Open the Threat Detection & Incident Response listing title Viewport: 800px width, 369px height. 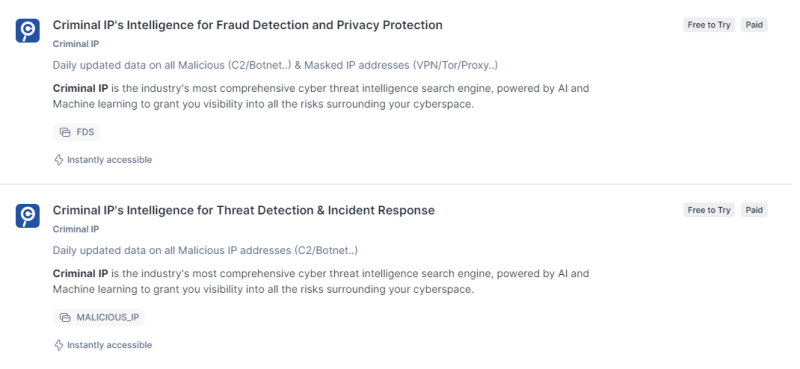click(x=244, y=210)
